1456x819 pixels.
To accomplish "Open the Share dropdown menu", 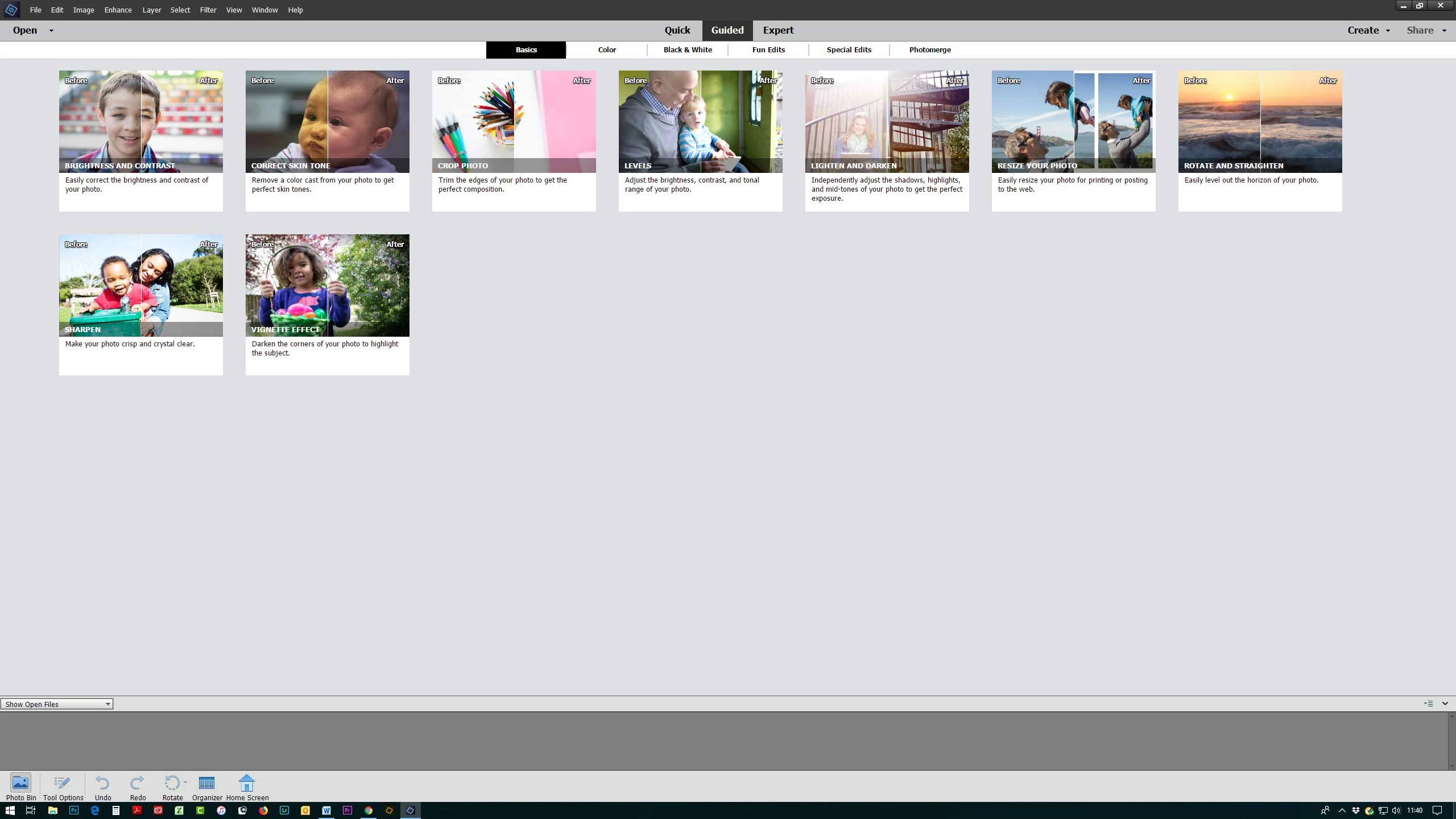I will pyautogui.click(x=1426, y=30).
